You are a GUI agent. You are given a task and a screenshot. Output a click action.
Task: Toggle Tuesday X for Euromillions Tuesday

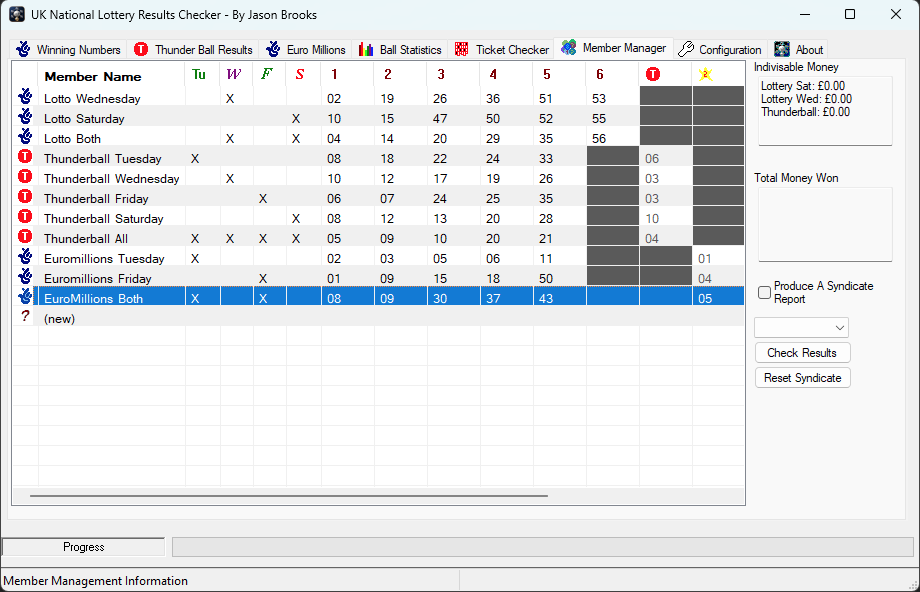[195, 258]
